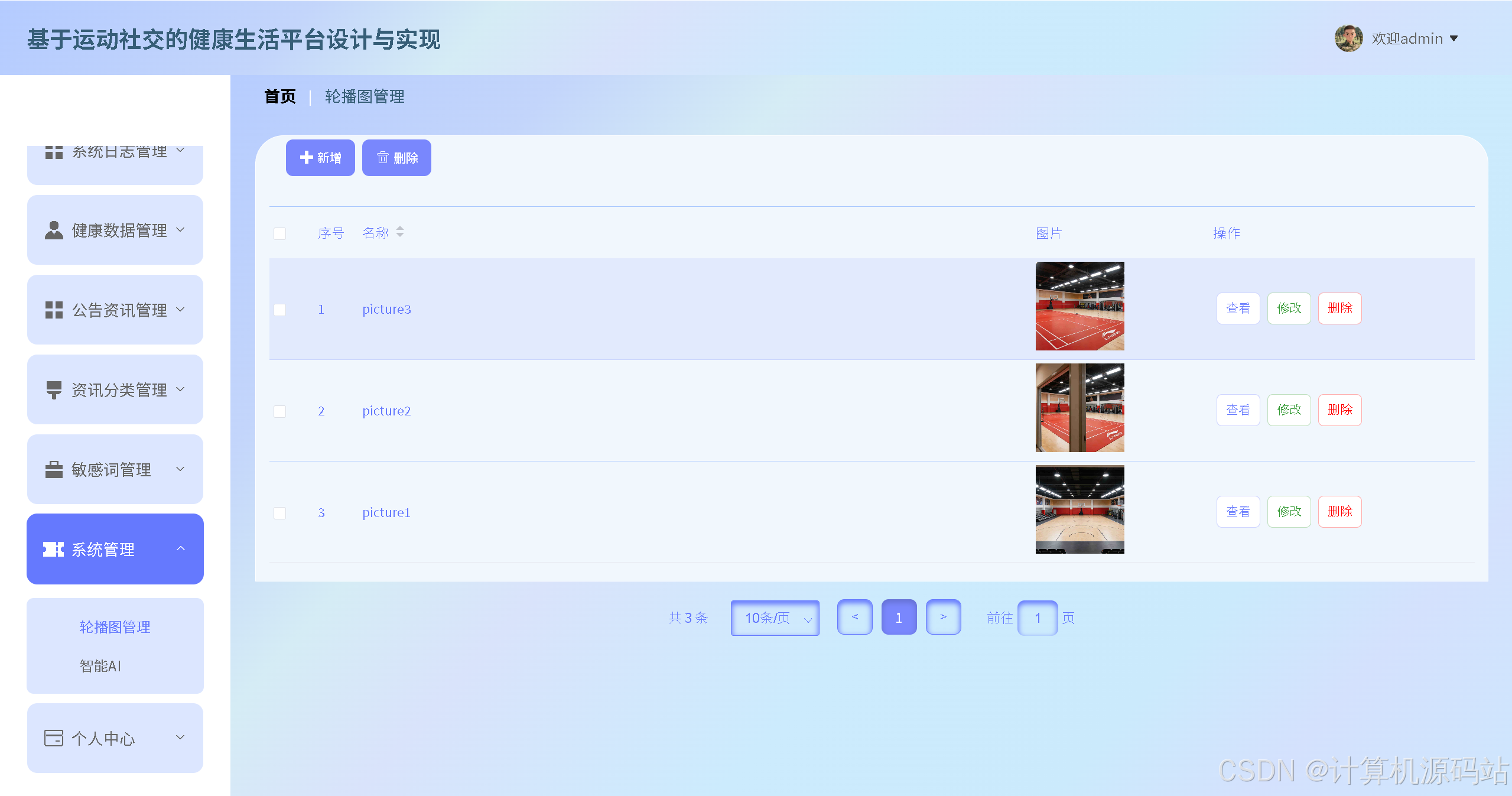The width and height of the screenshot is (1512, 796).
Task: Click the person icon beside 健康数据管理
Action: 54,230
